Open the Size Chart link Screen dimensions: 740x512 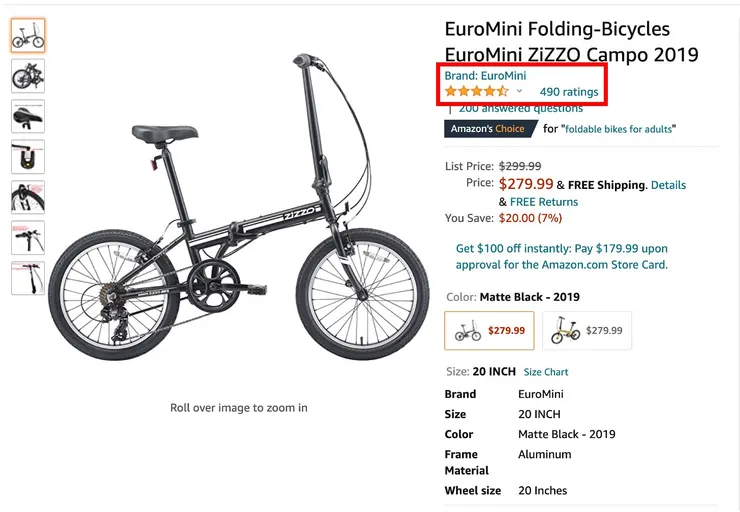(x=546, y=372)
